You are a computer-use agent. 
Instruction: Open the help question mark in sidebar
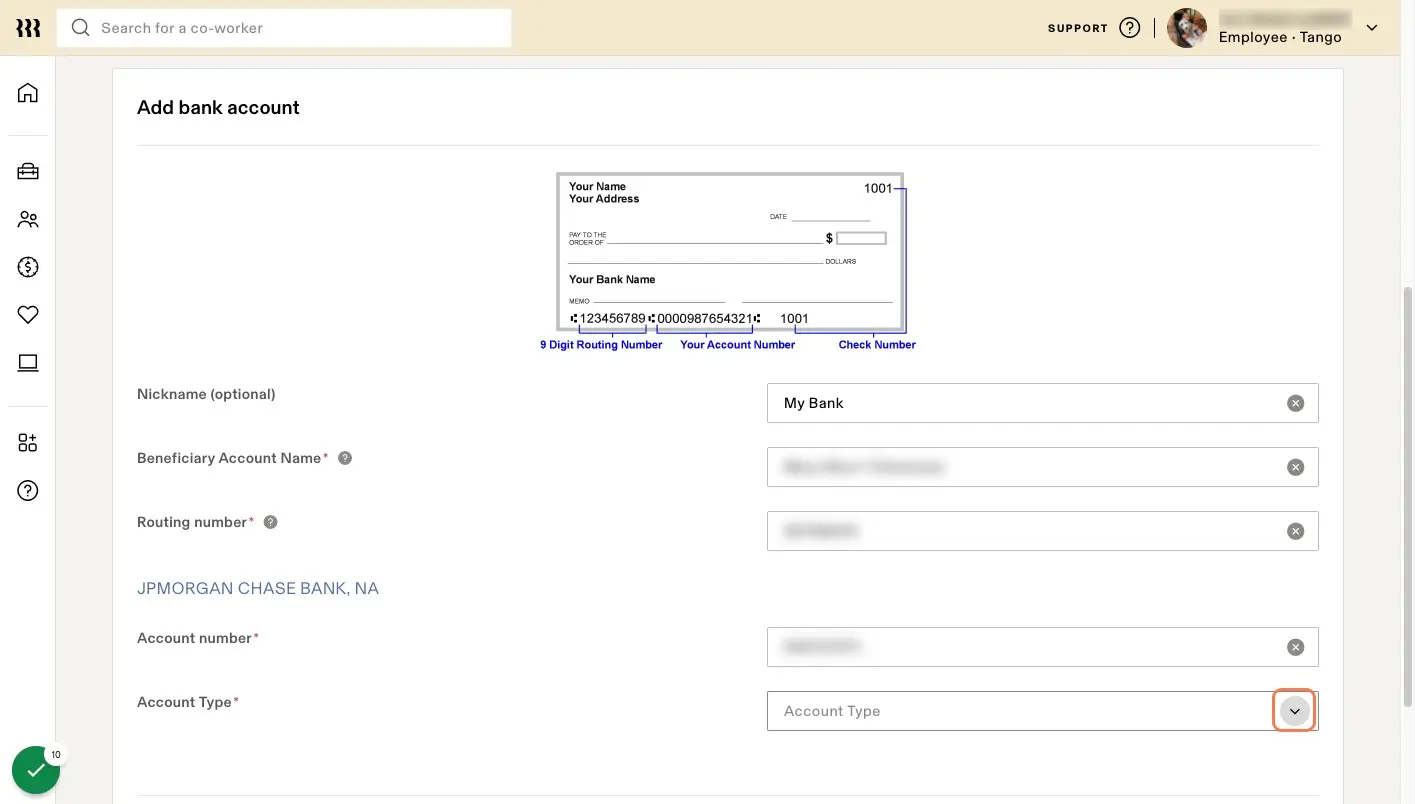(x=28, y=491)
